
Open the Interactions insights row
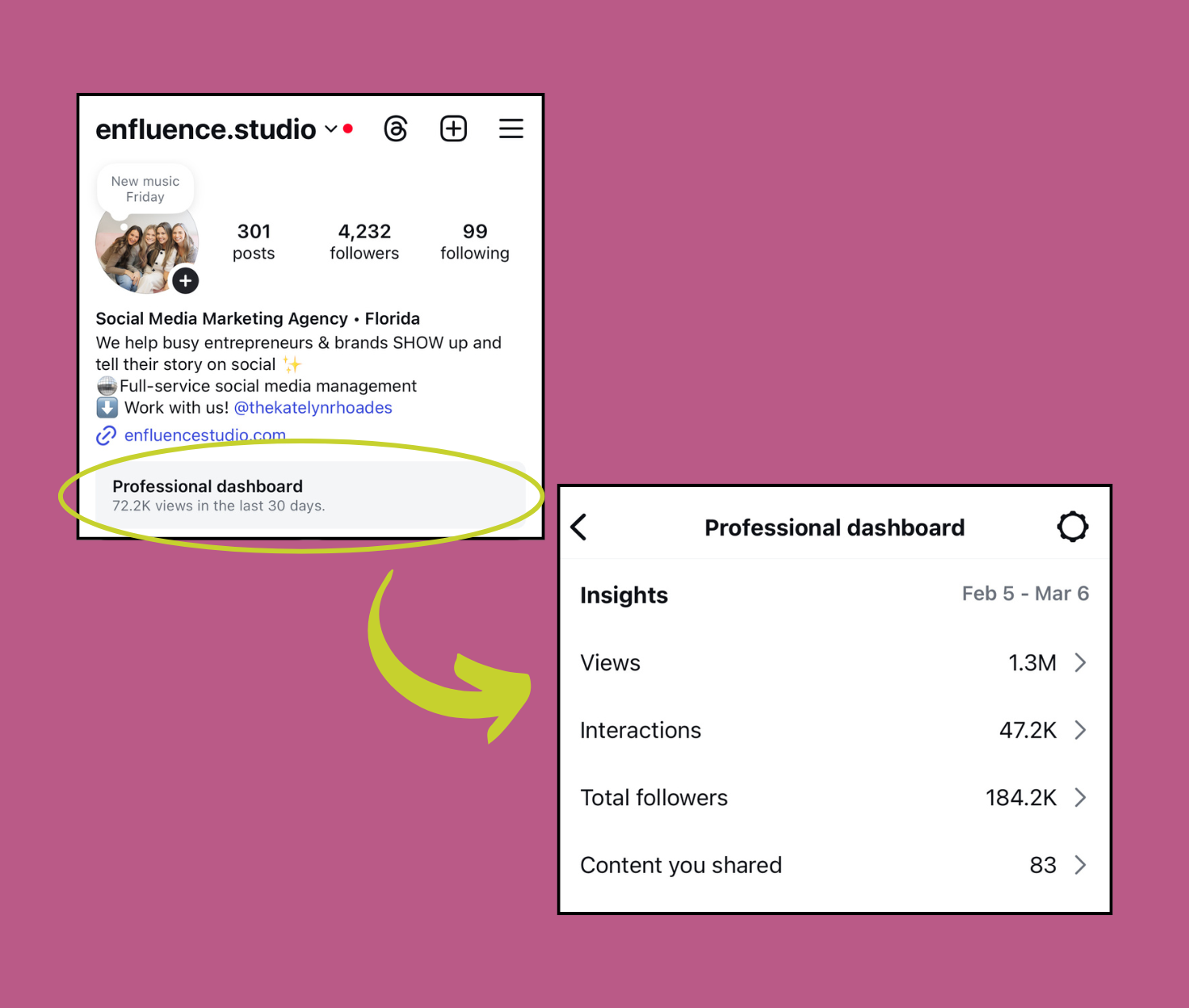click(x=834, y=730)
